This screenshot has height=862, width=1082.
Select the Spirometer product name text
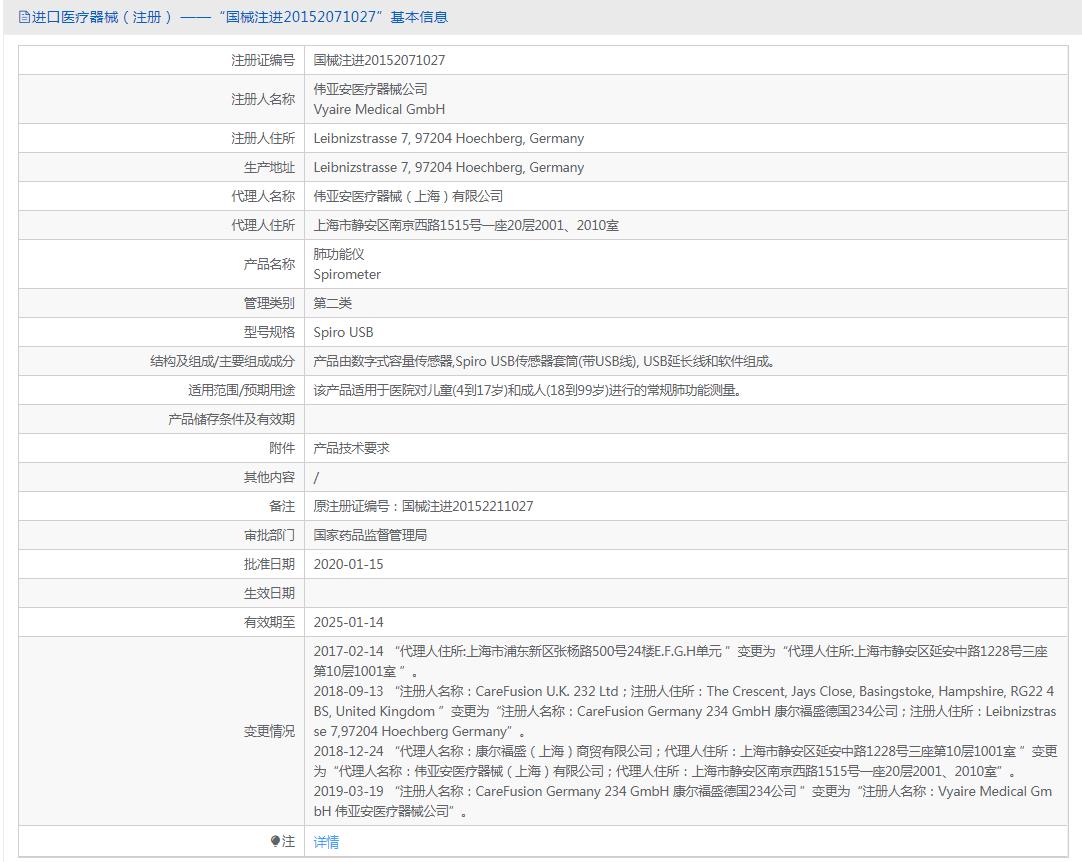tap(347, 274)
